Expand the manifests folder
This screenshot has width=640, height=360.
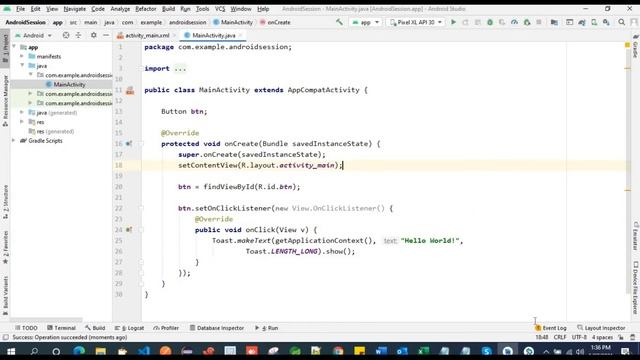click(x=22, y=56)
